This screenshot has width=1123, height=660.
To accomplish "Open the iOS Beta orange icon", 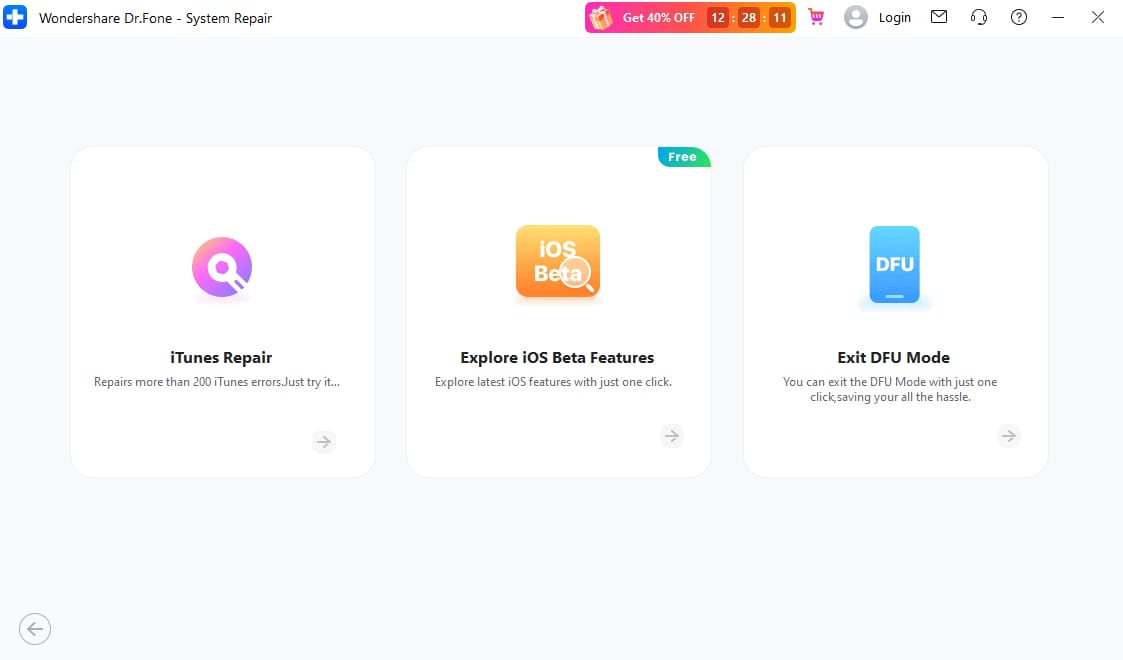I will (x=558, y=261).
